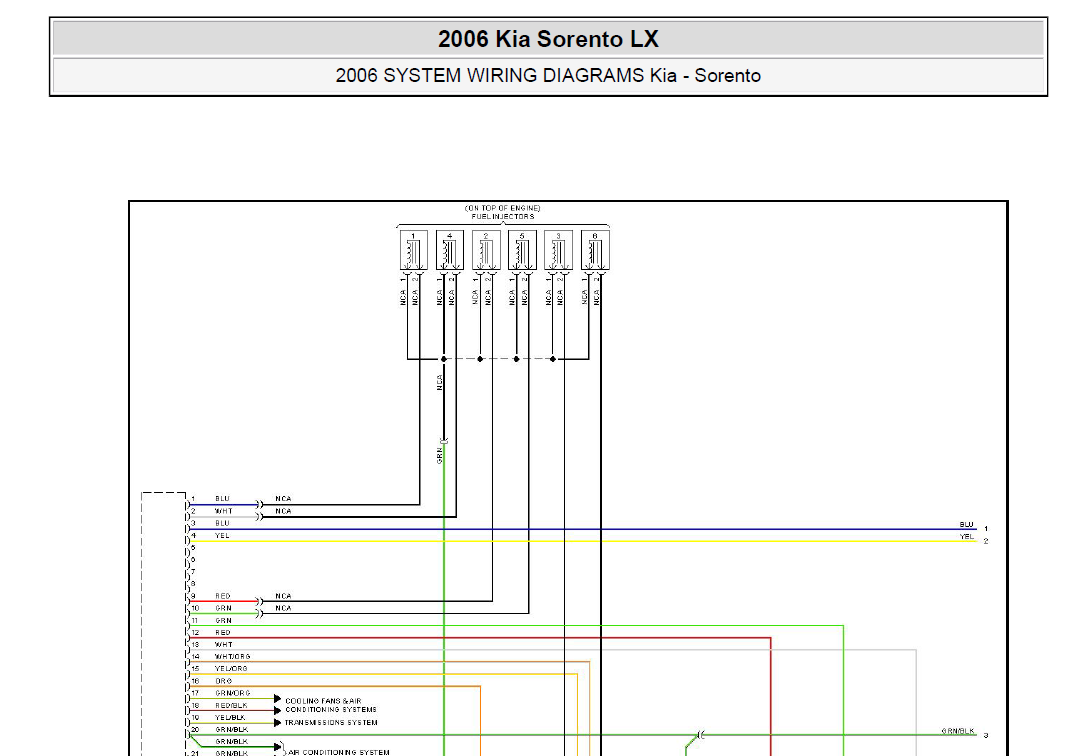The height and width of the screenshot is (756, 1066).
Task: Click 'TRANSMISSIONS SYSTEM' reference text
Action: click(x=331, y=723)
